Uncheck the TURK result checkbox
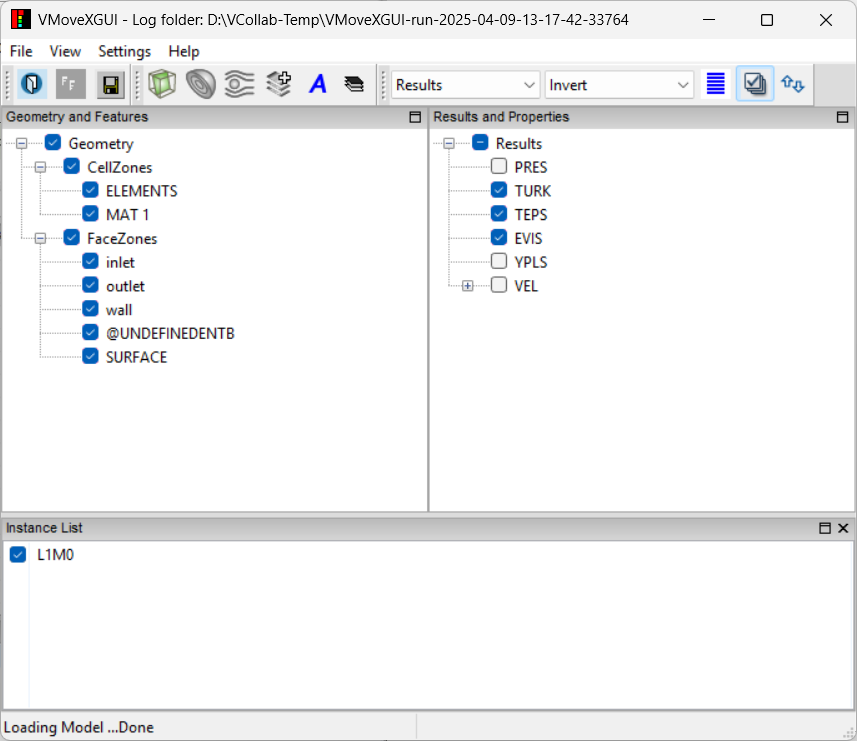This screenshot has height=741, width=857. tap(499, 191)
